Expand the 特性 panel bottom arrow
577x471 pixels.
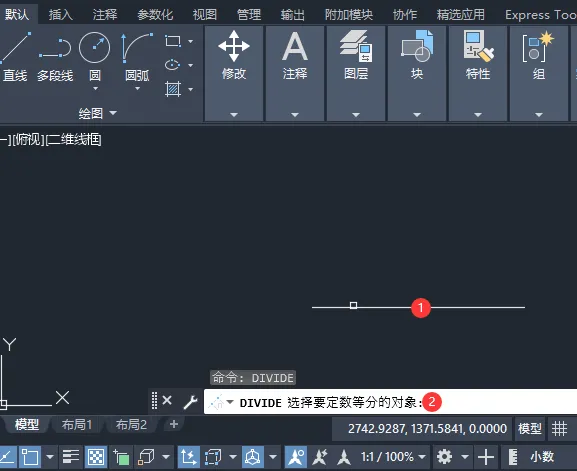[x=478, y=115]
